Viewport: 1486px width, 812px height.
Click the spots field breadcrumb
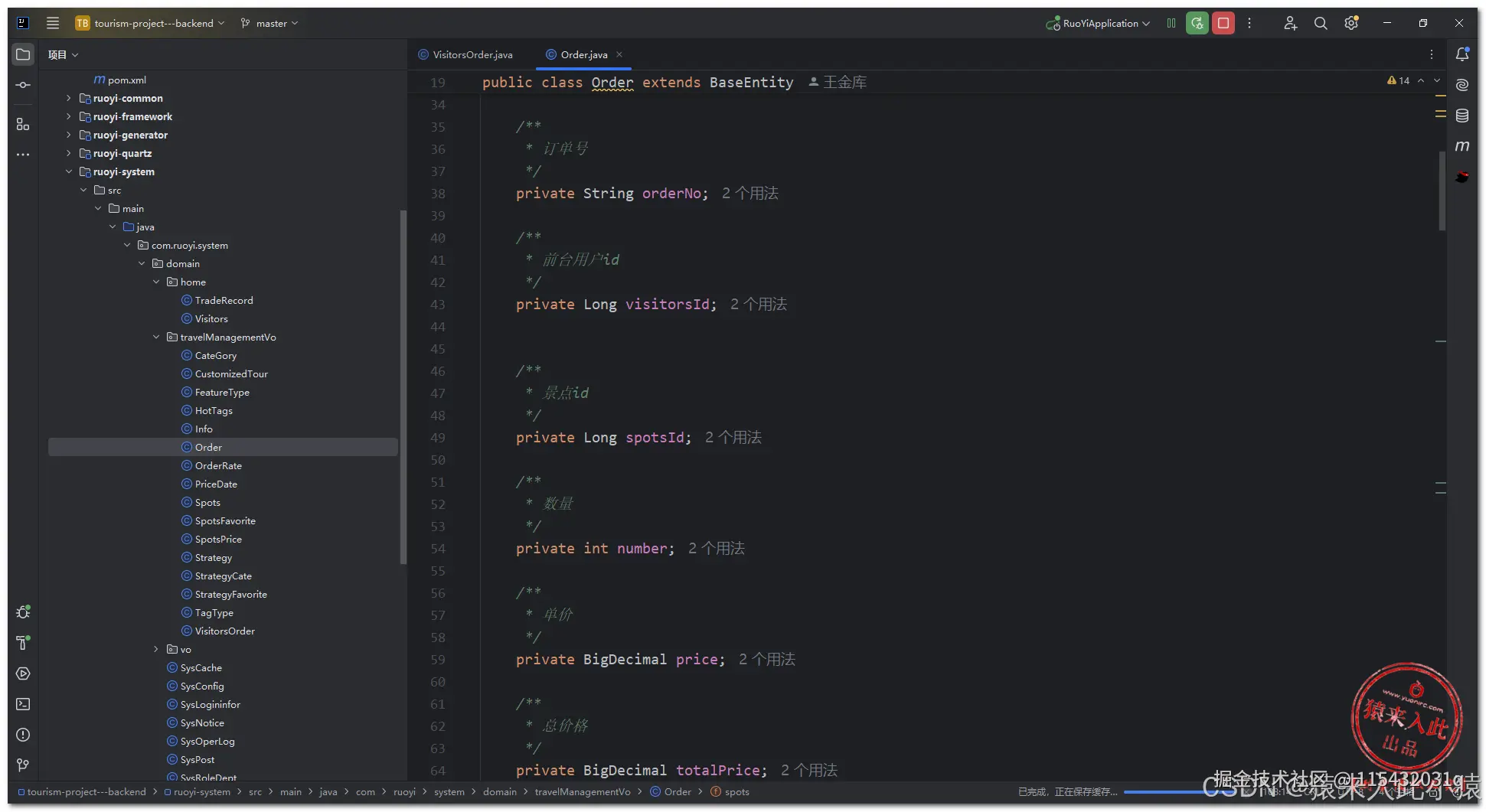pyautogui.click(x=730, y=792)
